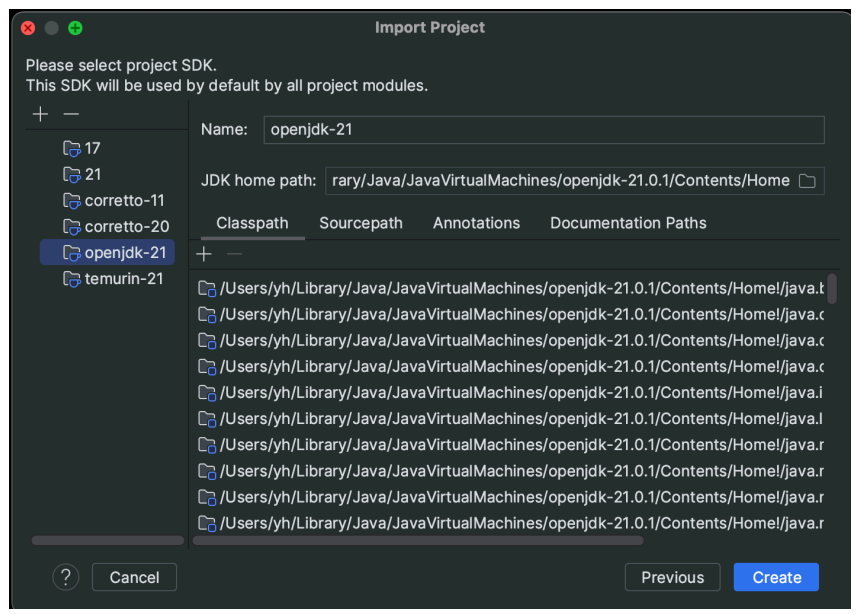Add a new SDK to the list
The image size is (856, 614).
click(x=40, y=114)
